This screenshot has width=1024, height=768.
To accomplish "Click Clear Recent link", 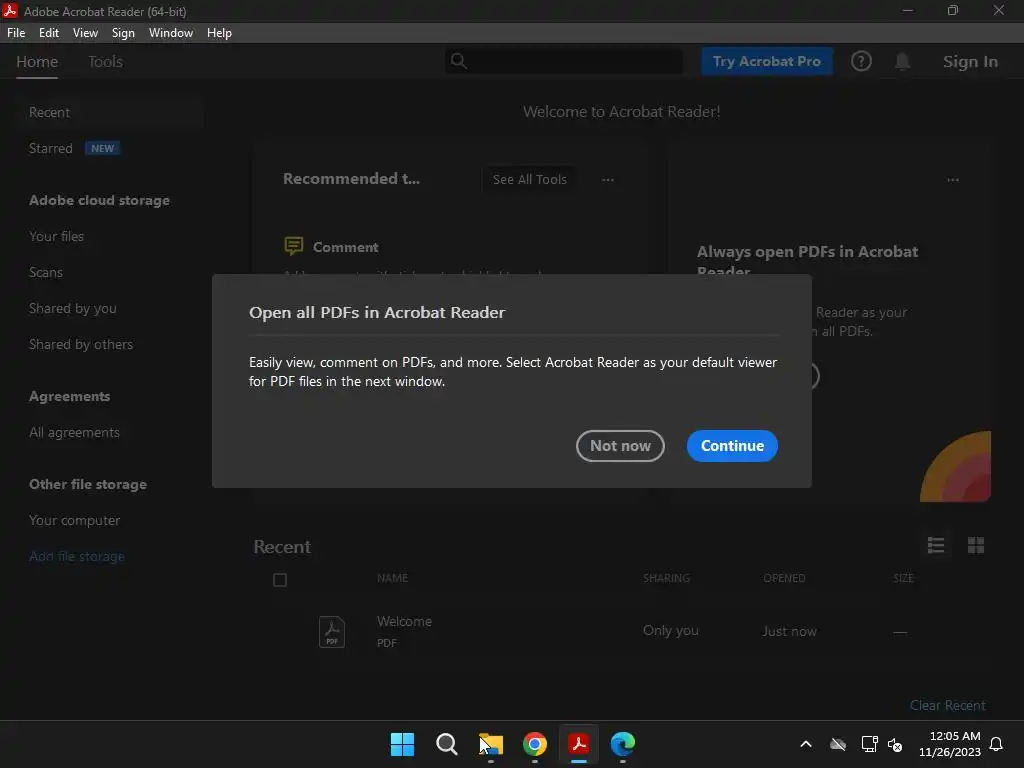I will [948, 705].
